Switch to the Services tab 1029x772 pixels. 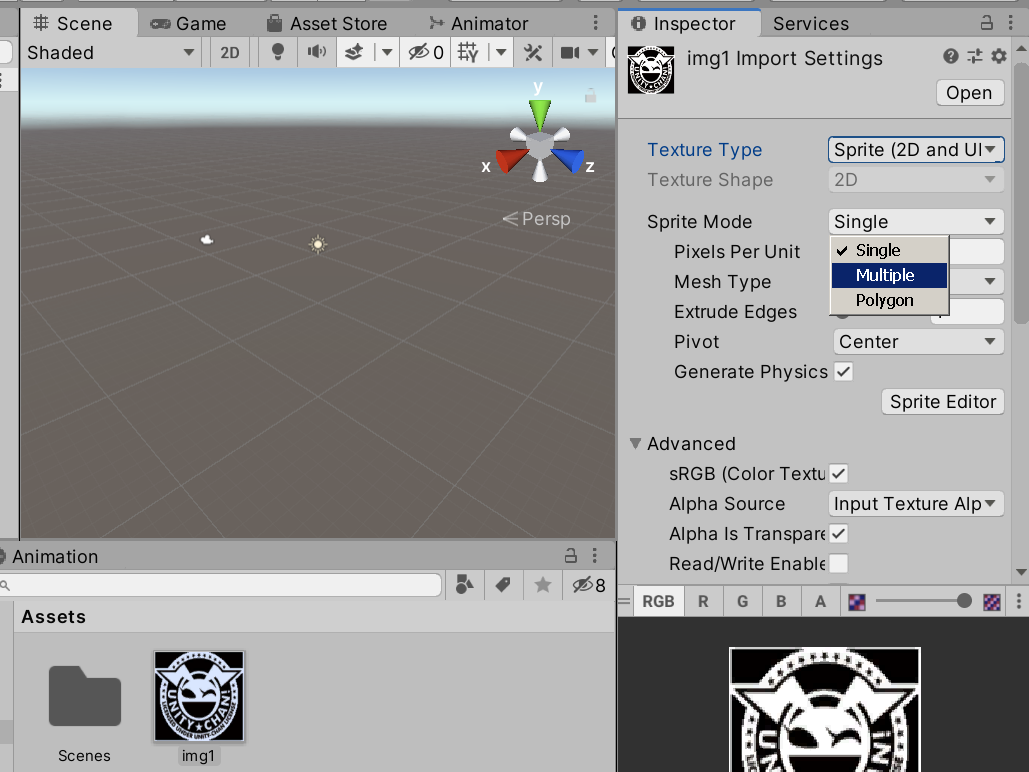coord(810,24)
